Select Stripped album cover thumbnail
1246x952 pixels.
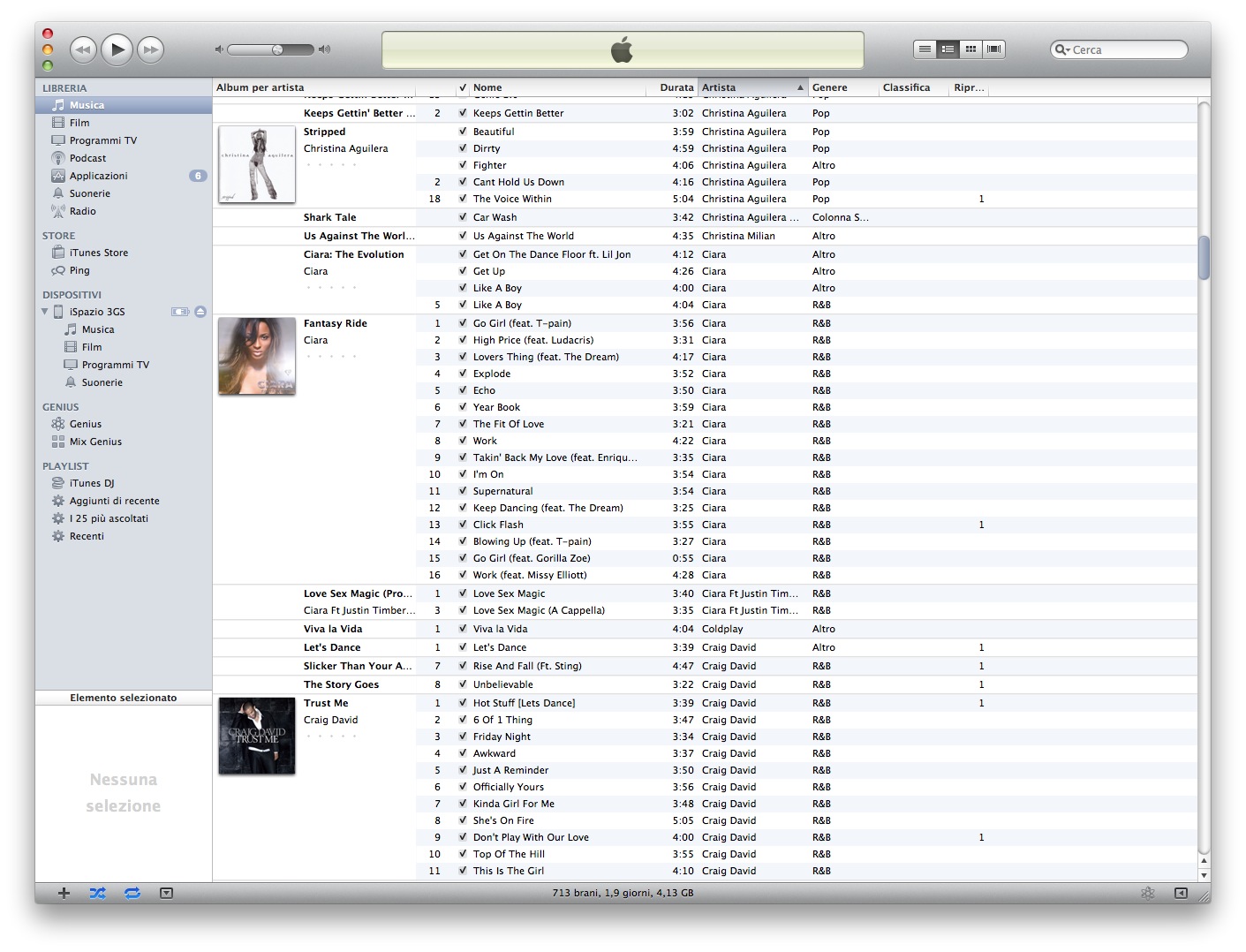coord(257,164)
